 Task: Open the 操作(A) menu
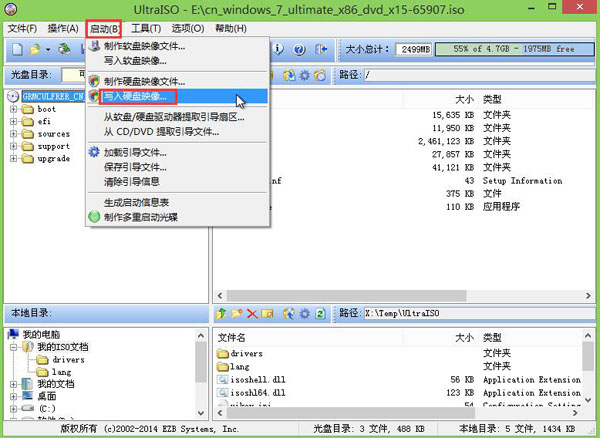tap(63, 29)
